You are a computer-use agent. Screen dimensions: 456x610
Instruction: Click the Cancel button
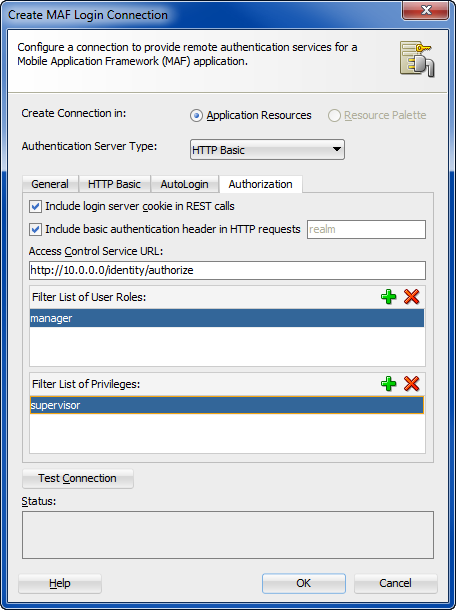pos(395,583)
